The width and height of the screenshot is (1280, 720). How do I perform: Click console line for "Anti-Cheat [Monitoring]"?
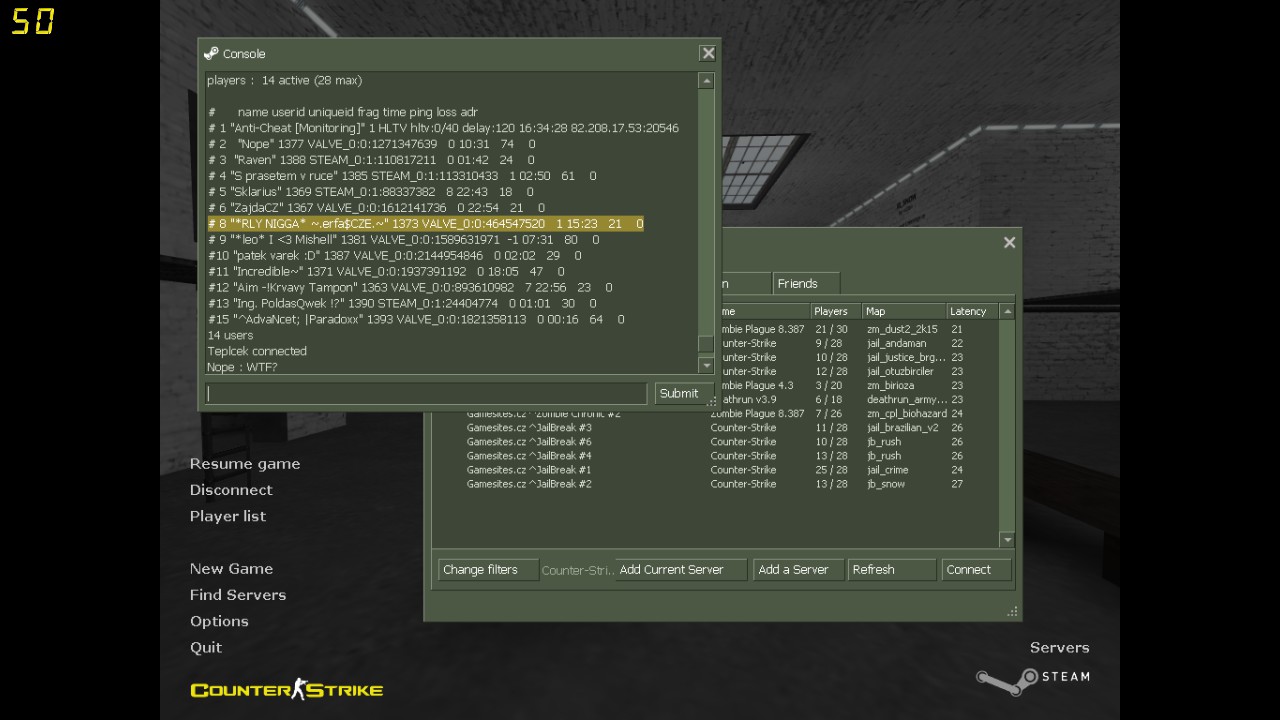point(443,128)
